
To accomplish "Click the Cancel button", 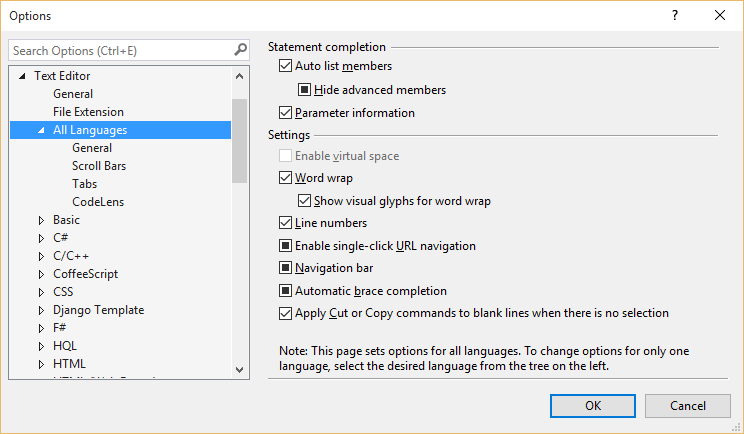I will point(687,405).
